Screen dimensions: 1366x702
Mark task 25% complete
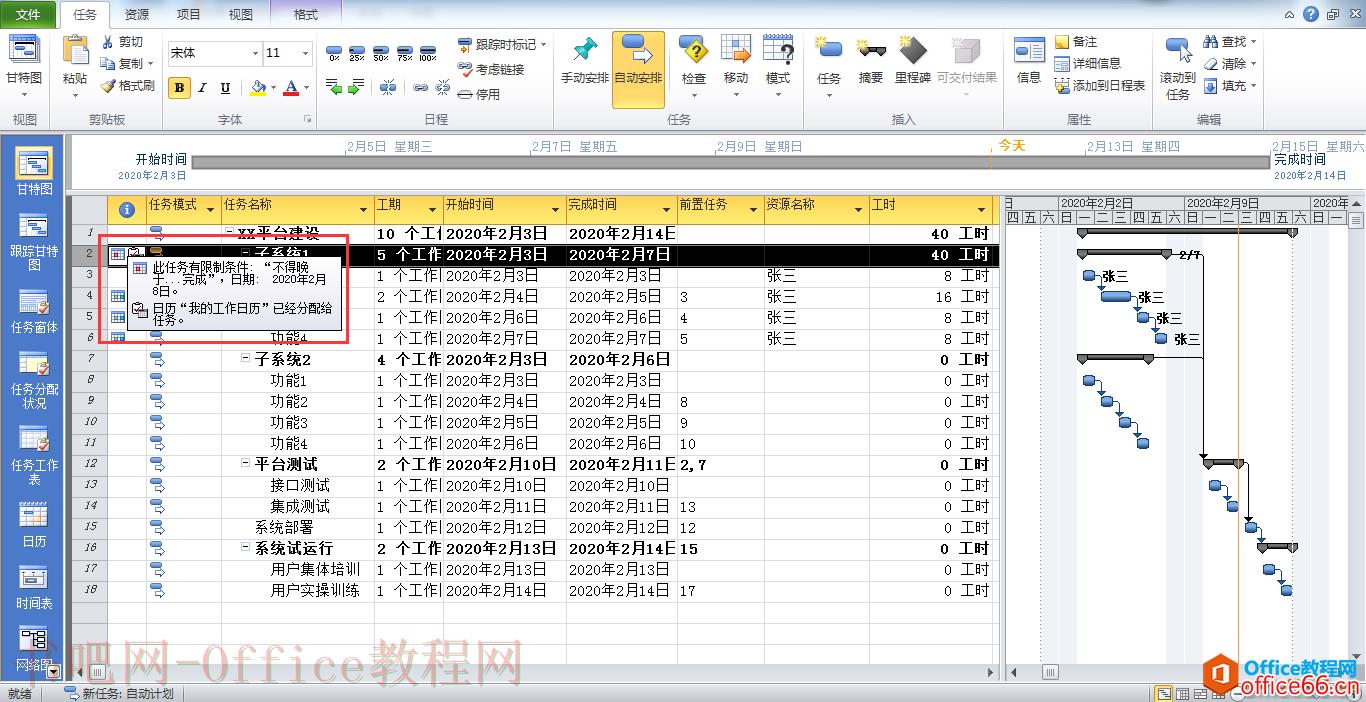pyautogui.click(x=357, y=53)
